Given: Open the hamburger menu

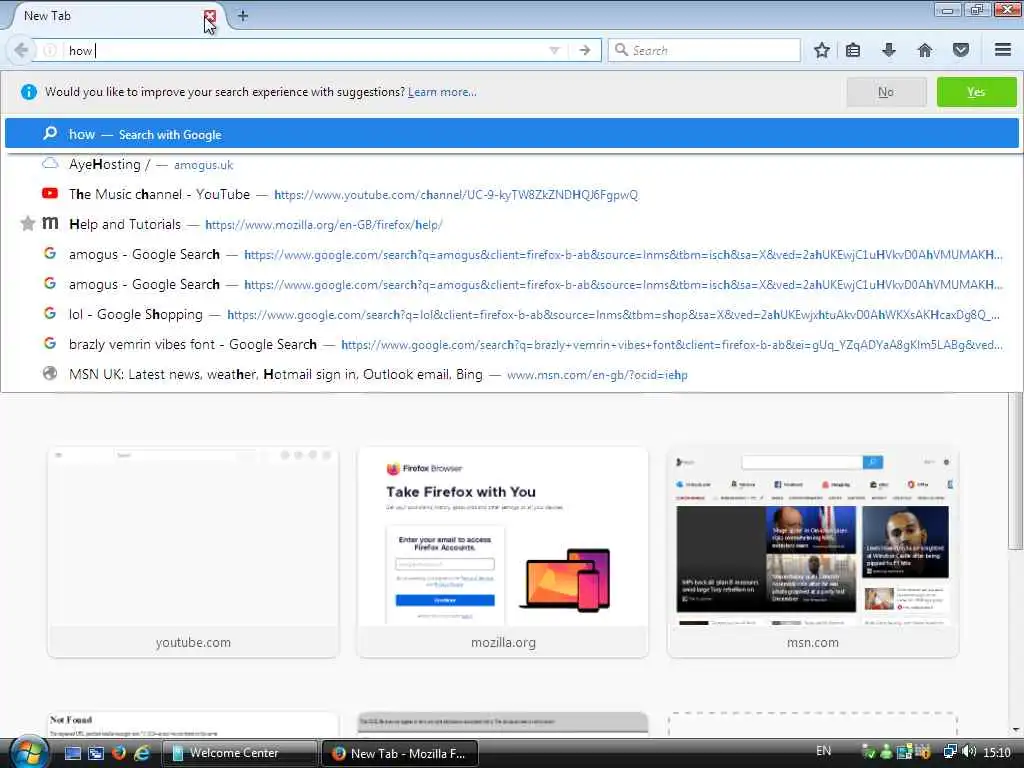Looking at the screenshot, I should 1003,50.
